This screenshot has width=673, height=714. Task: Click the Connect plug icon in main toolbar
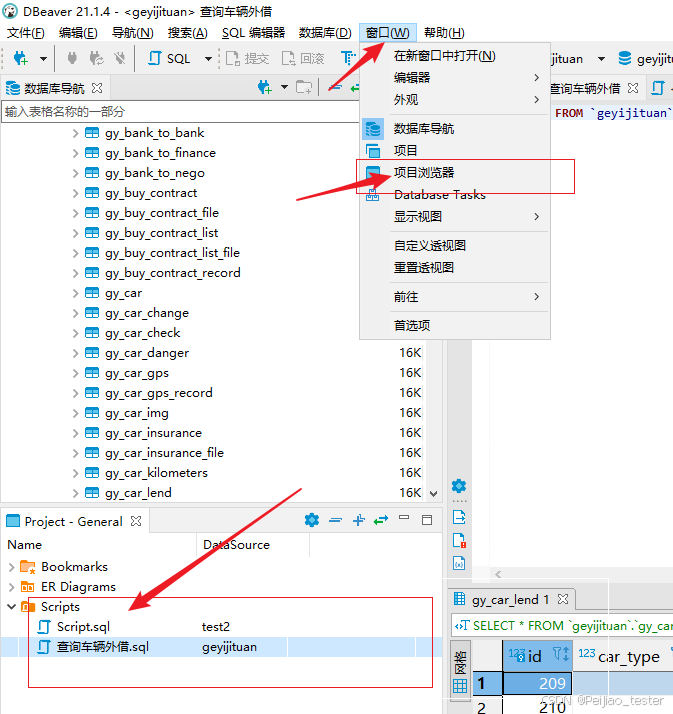72,58
